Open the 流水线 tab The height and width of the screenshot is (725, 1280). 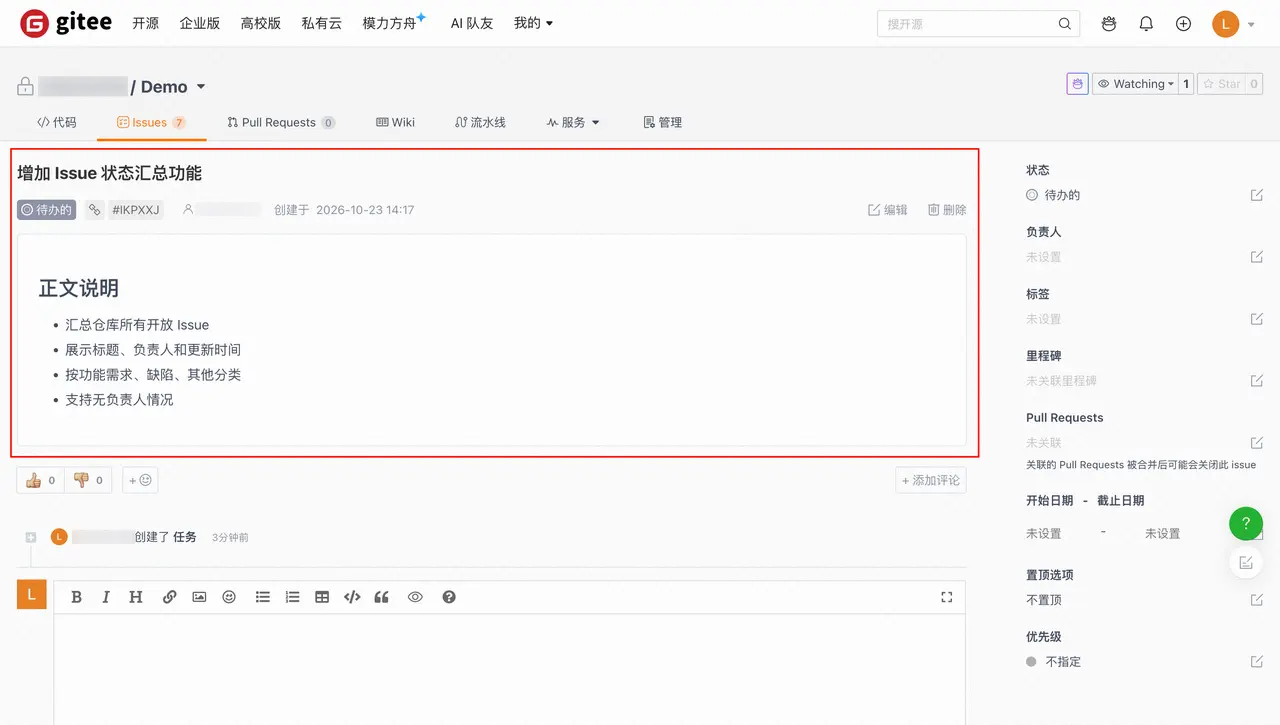tap(480, 122)
